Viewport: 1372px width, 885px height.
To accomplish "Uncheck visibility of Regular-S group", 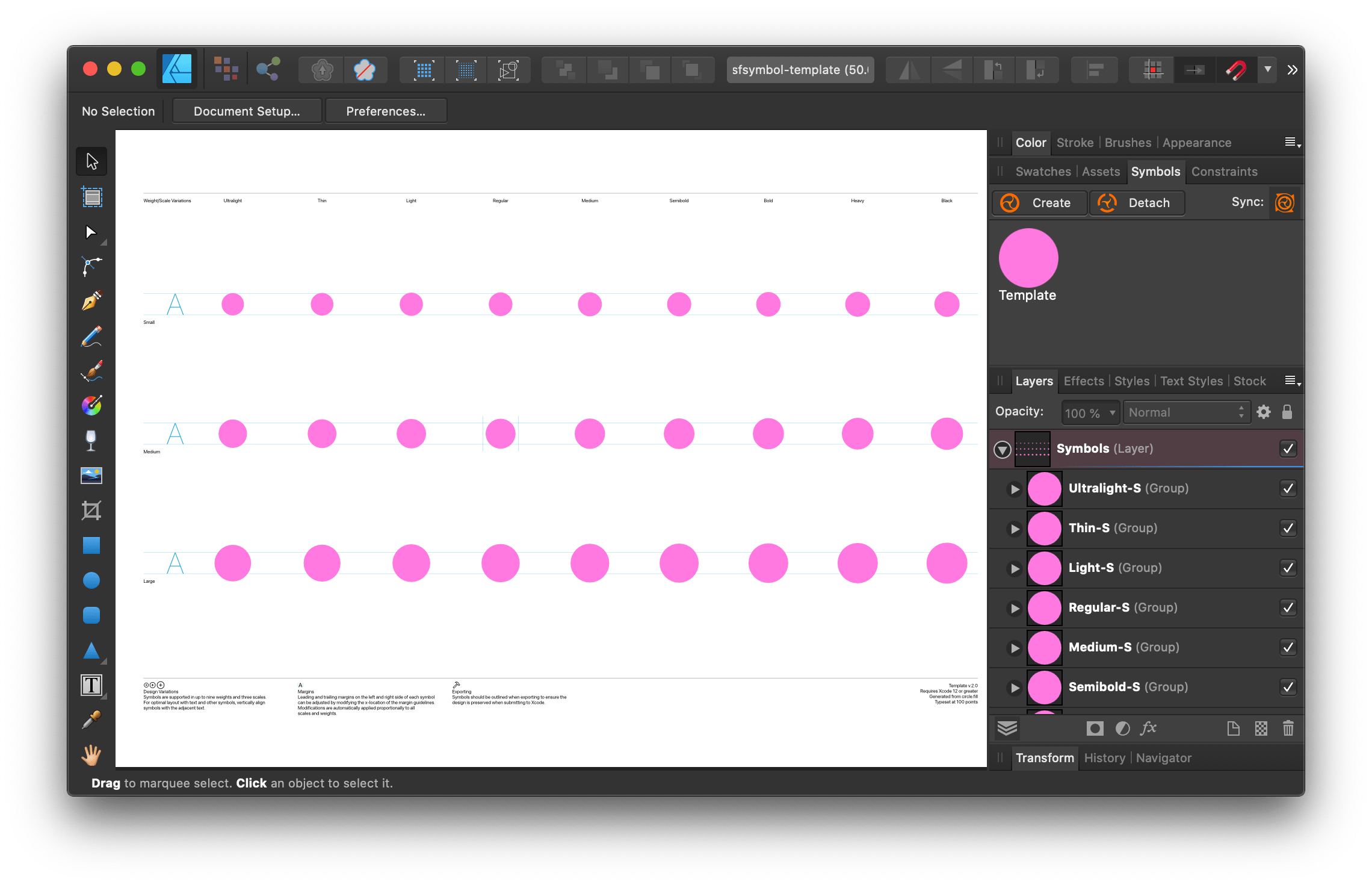I will tap(1288, 607).
